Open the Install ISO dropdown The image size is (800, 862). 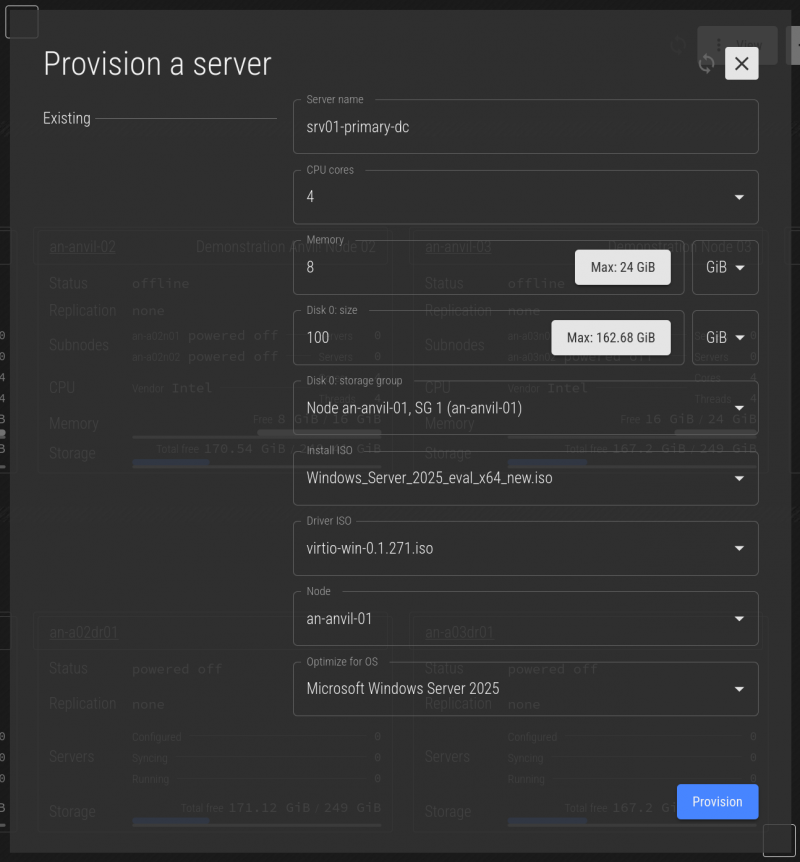click(x=526, y=478)
